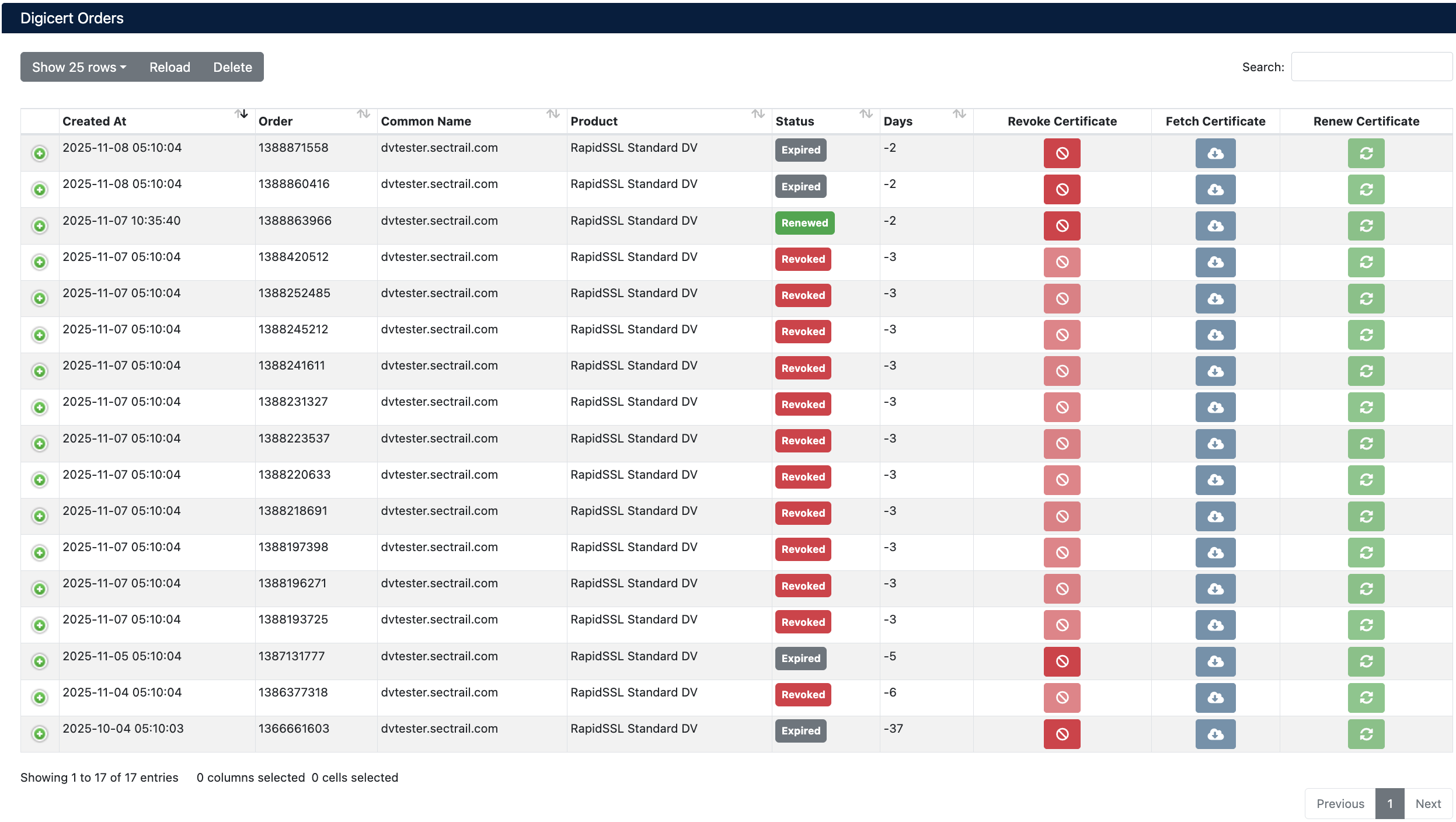Click the Delete button
The image size is (1456, 822).
tap(232, 67)
